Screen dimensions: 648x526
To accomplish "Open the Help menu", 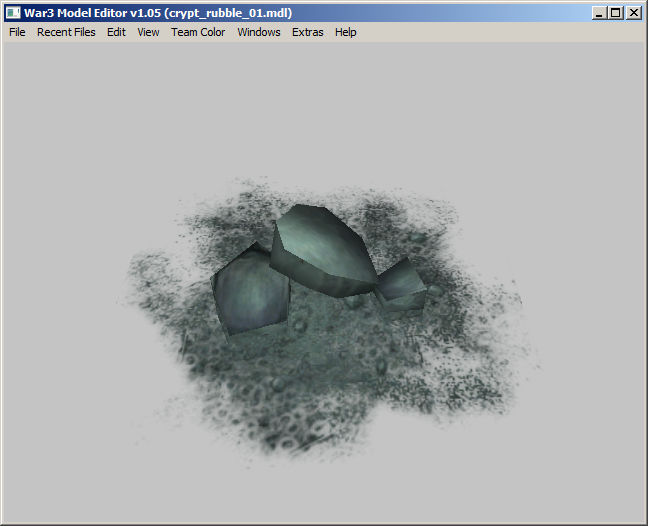I will pyautogui.click(x=345, y=32).
